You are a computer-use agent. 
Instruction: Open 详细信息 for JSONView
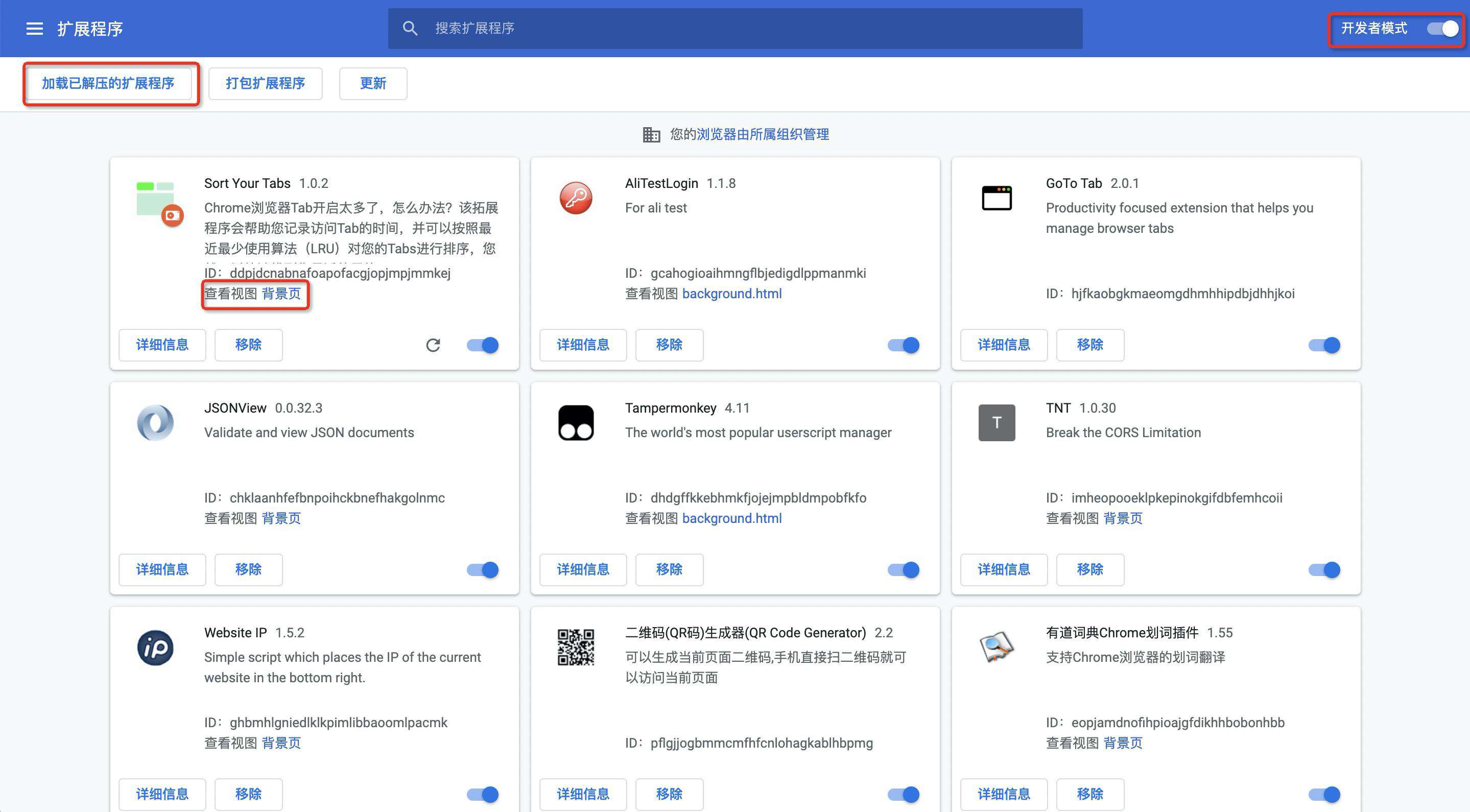point(162,569)
